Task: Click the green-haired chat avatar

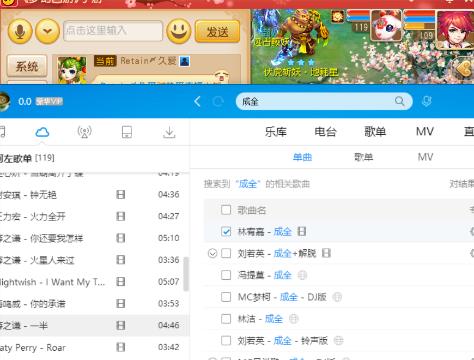Action: click(72, 70)
